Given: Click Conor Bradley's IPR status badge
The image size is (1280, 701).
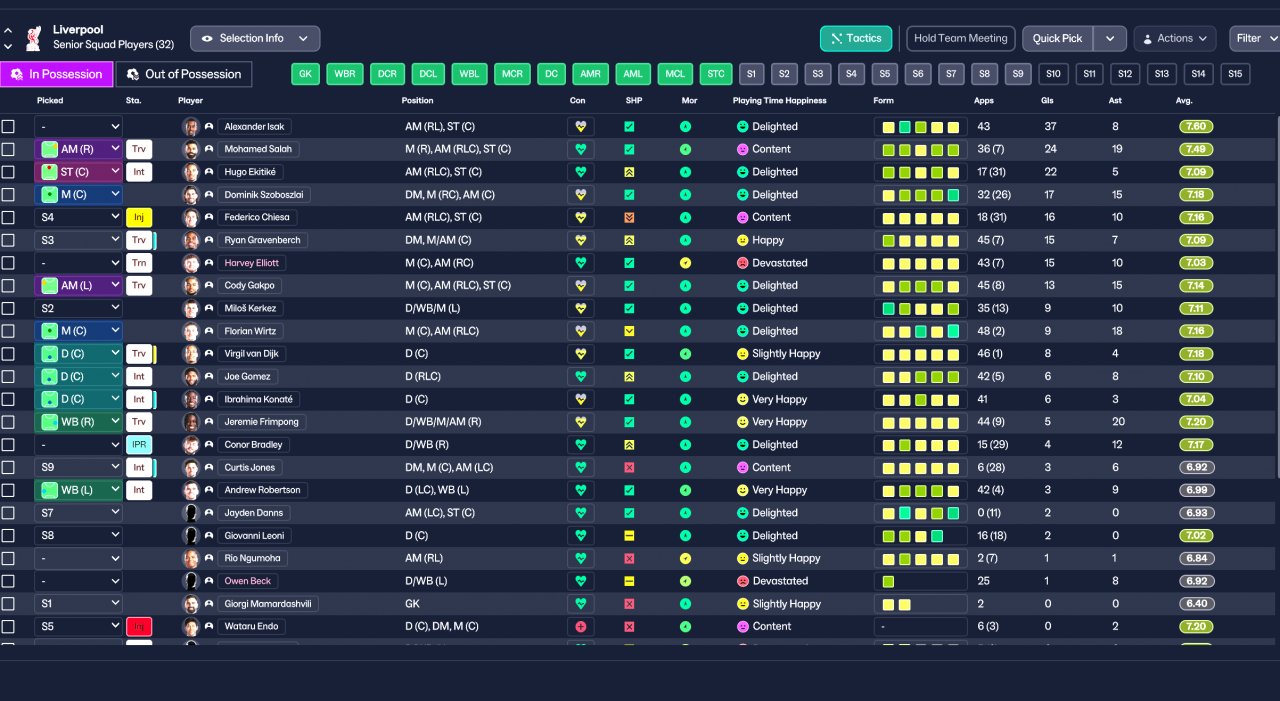Looking at the screenshot, I should coord(139,445).
